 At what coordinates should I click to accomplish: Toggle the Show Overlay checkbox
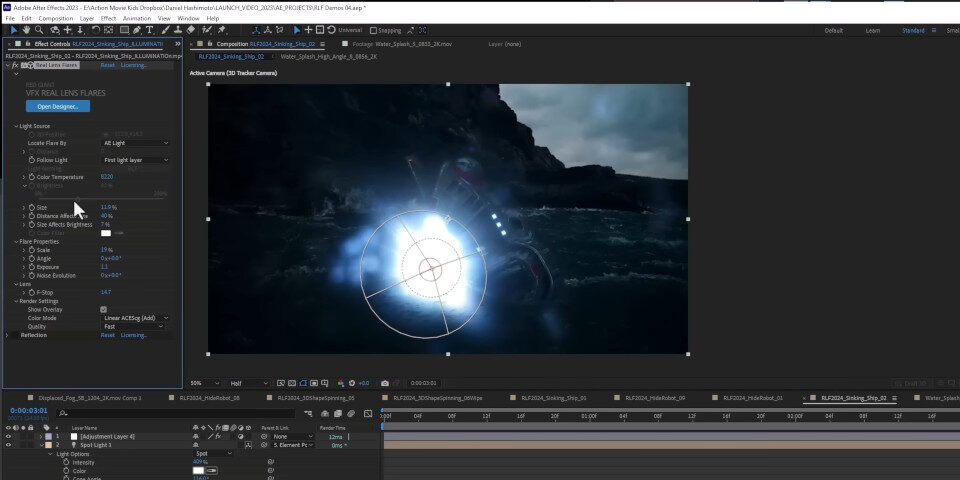coord(104,310)
